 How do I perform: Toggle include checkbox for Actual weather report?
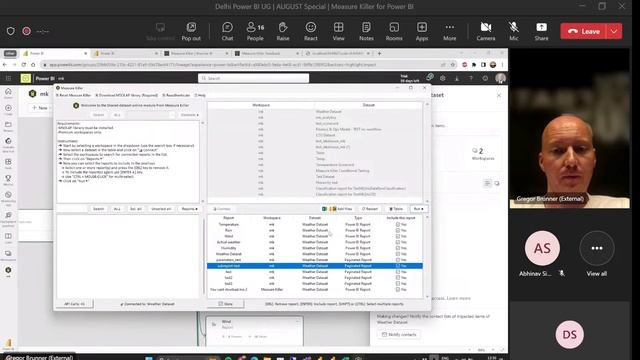point(398,242)
